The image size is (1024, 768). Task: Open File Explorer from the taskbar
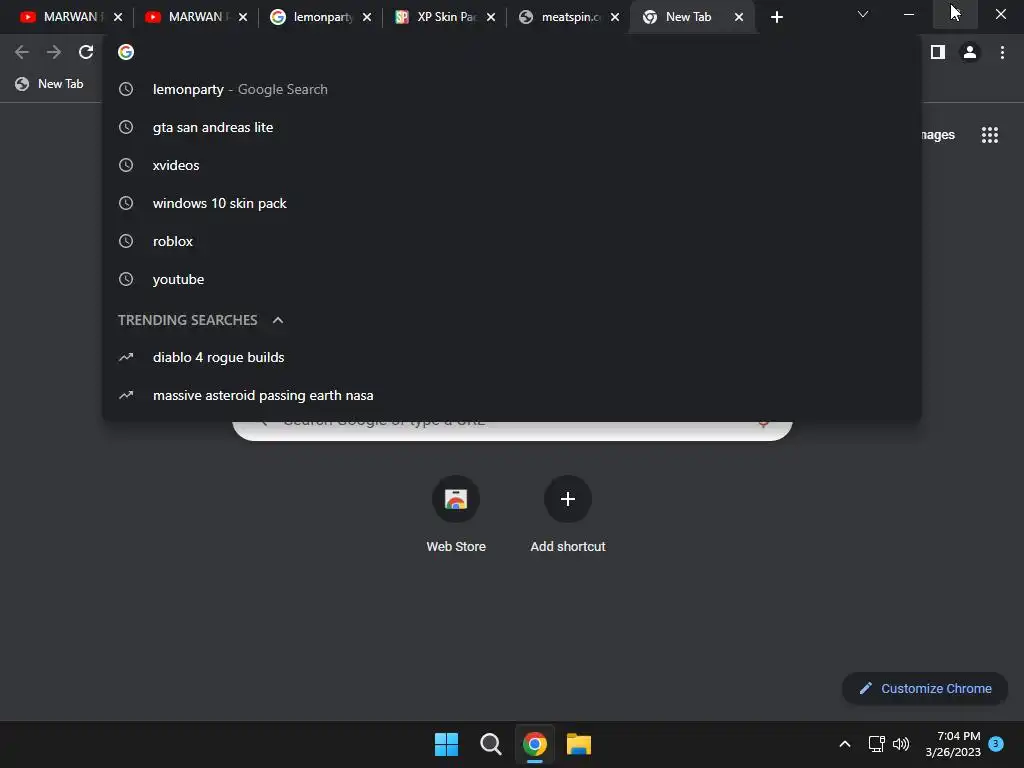[579, 744]
